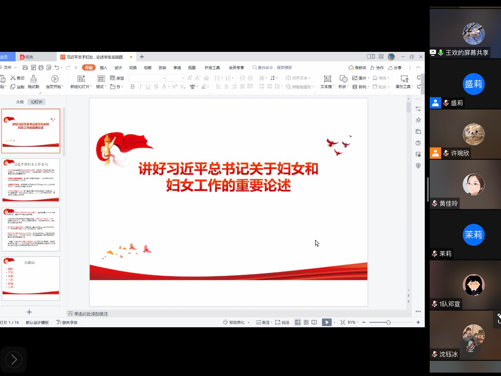
Task: Open the Design ribbon tab
Action: click(118, 68)
